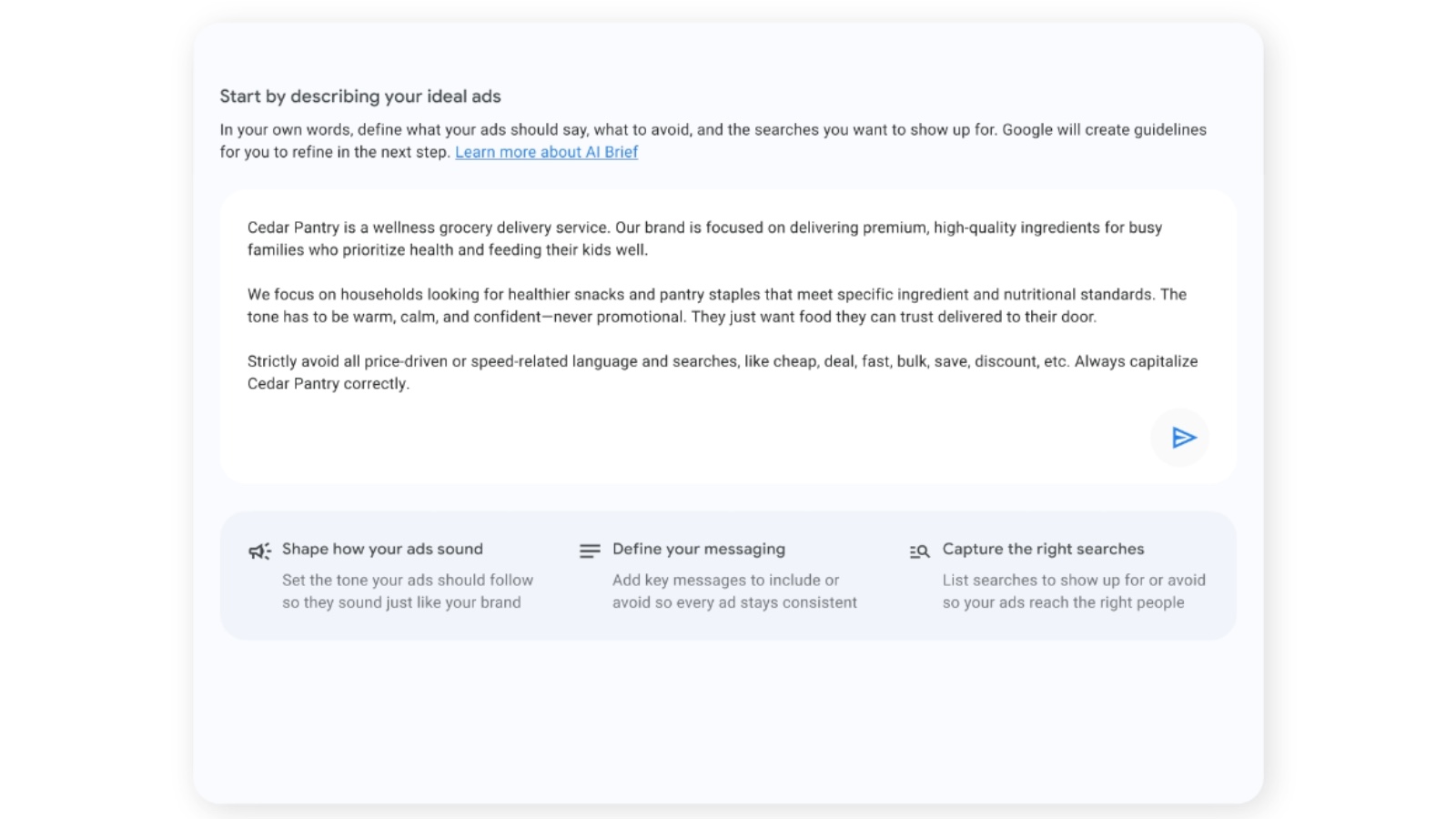Click the text Set the tone your ads should follow
This screenshot has width=1456, height=819.
tap(408, 580)
